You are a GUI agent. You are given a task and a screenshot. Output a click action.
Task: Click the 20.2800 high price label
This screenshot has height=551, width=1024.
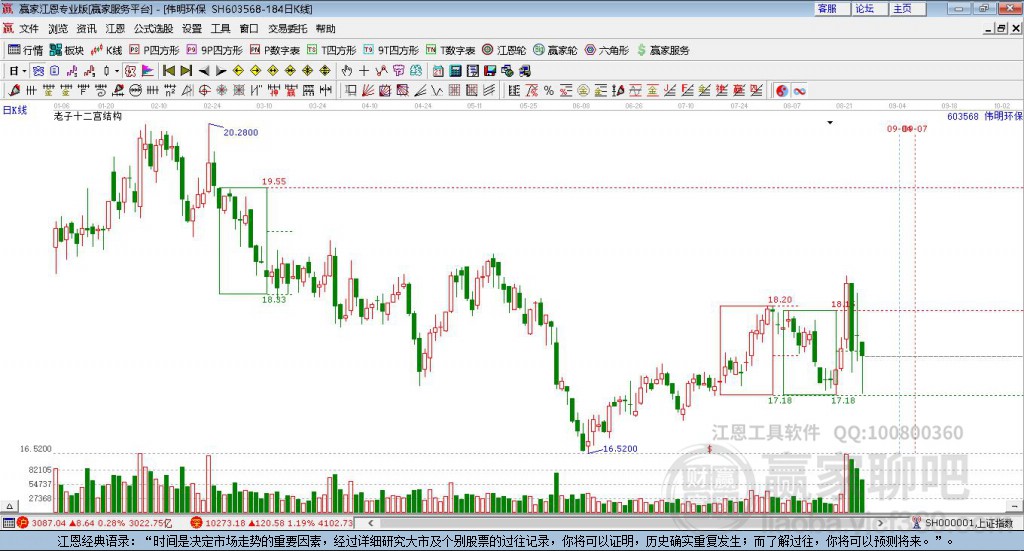click(x=240, y=133)
